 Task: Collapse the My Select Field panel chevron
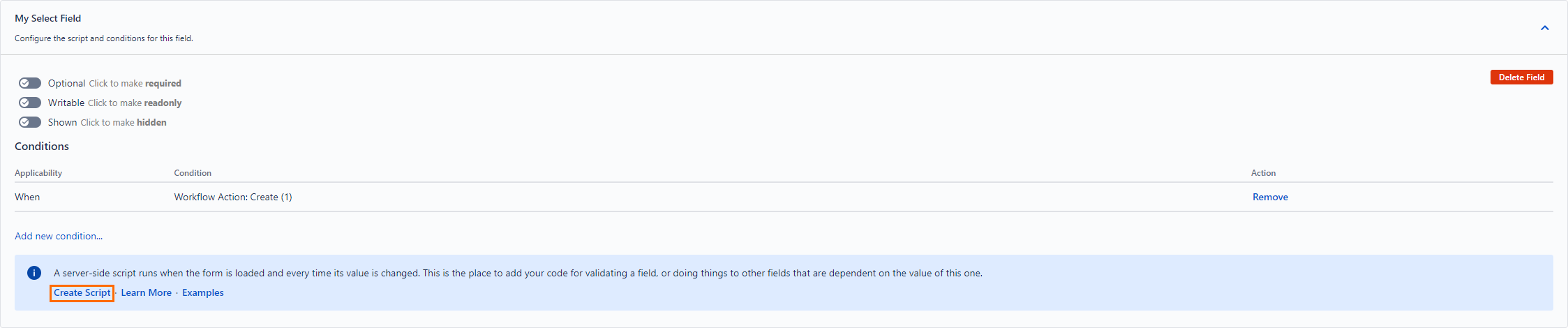tap(1544, 28)
